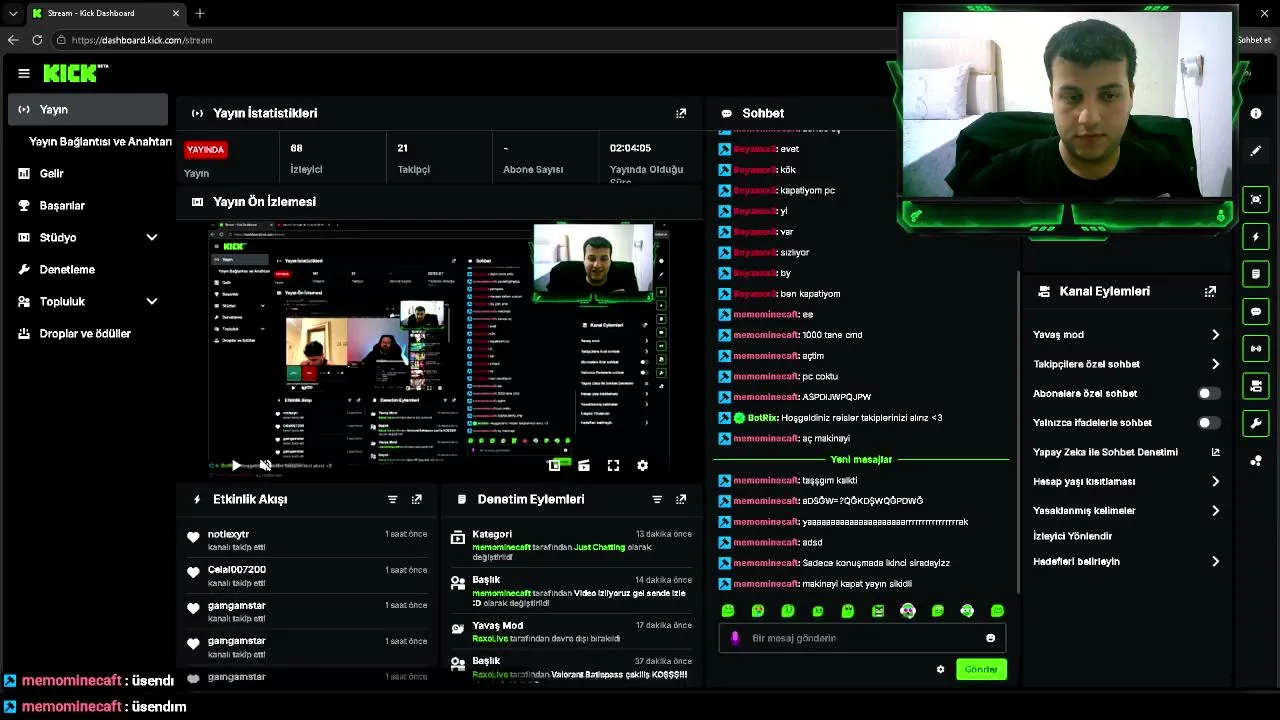Toggle the chat bubble widget icon
The height and width of the screenshot is (720, 1280).
click(x=1256, y=311)
